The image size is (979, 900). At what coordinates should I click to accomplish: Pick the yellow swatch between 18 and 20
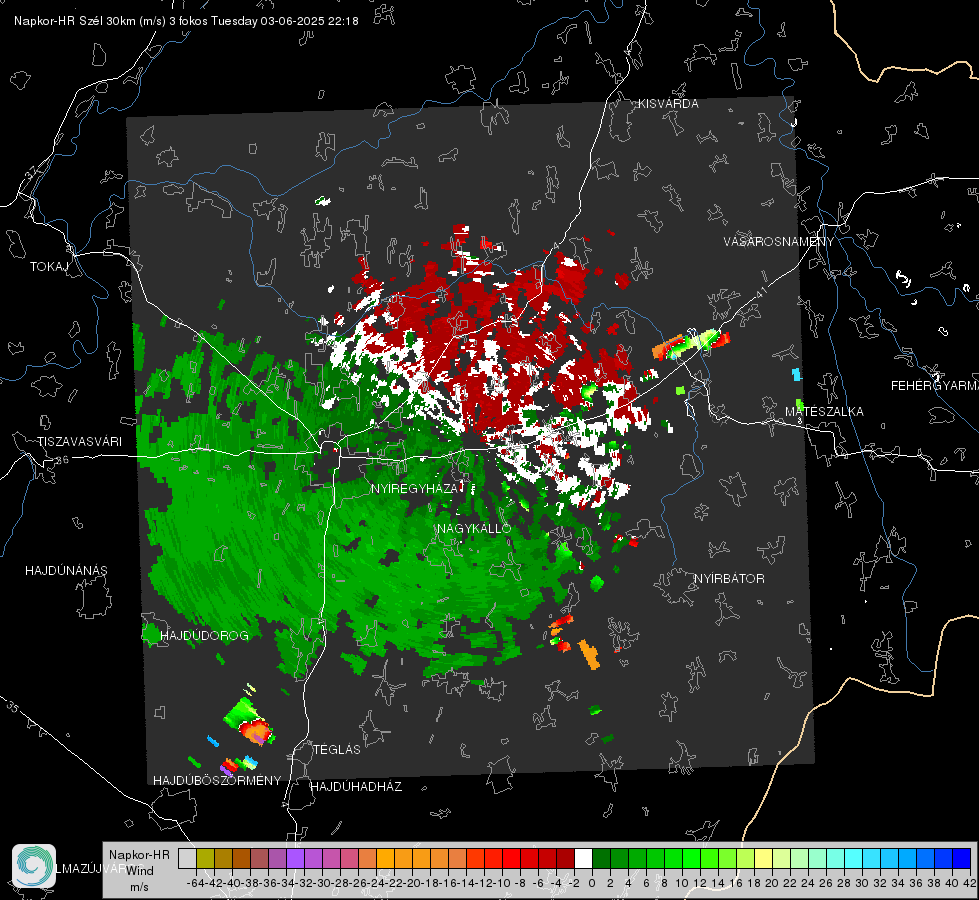click(x=764, y=858)
